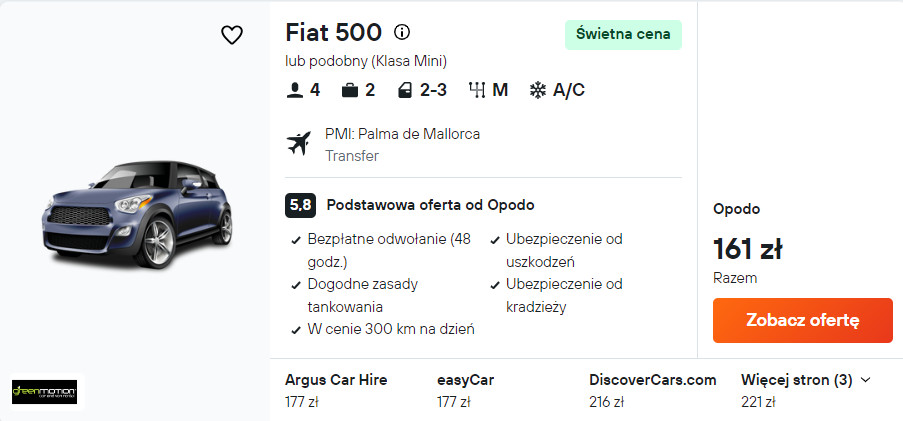Click the 5.8 rating badge
The height and width of the screenshot is (421, 903).
[300, 205]
